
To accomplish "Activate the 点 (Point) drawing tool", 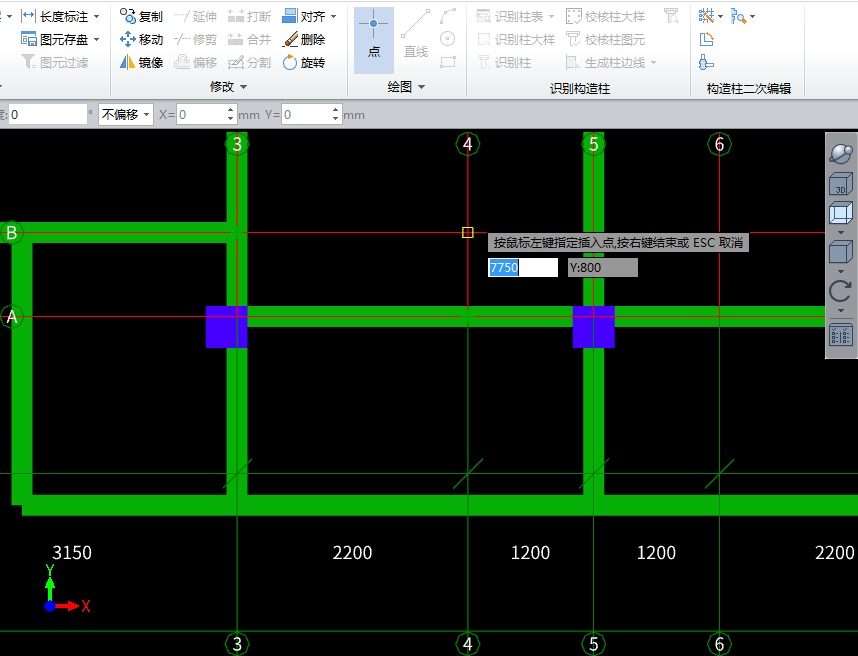I will click(374, 40).
